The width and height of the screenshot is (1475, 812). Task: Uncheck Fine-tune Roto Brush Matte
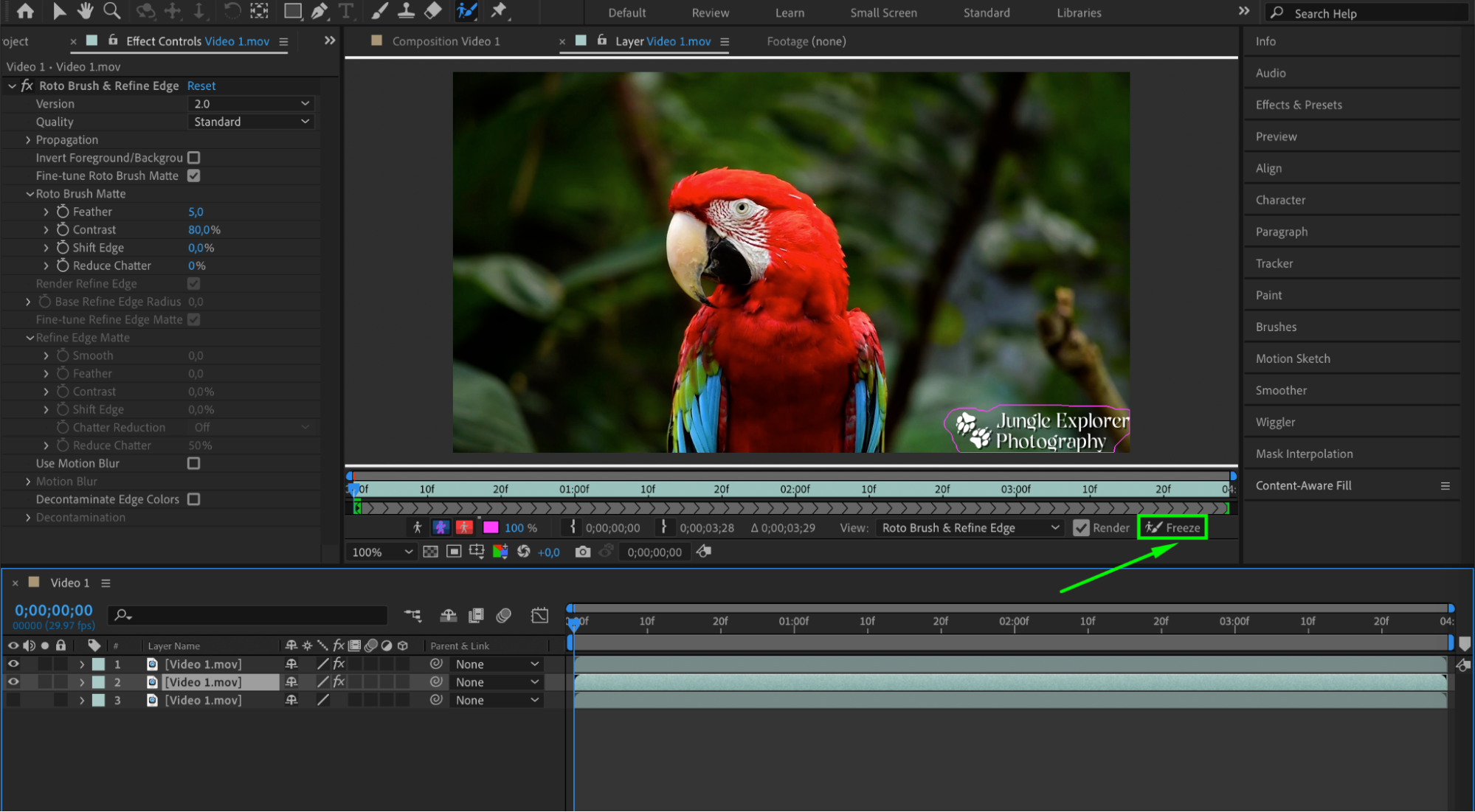pos(193,176)
